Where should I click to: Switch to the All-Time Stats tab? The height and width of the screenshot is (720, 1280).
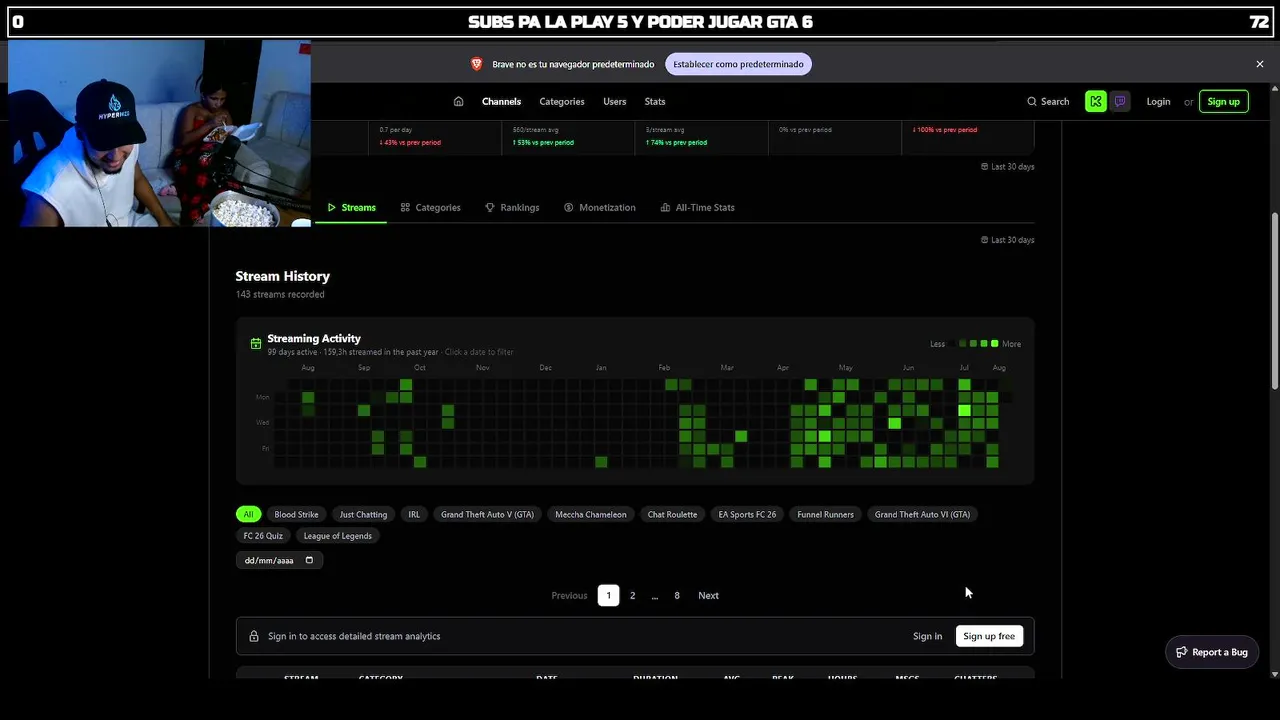[698, 208]
